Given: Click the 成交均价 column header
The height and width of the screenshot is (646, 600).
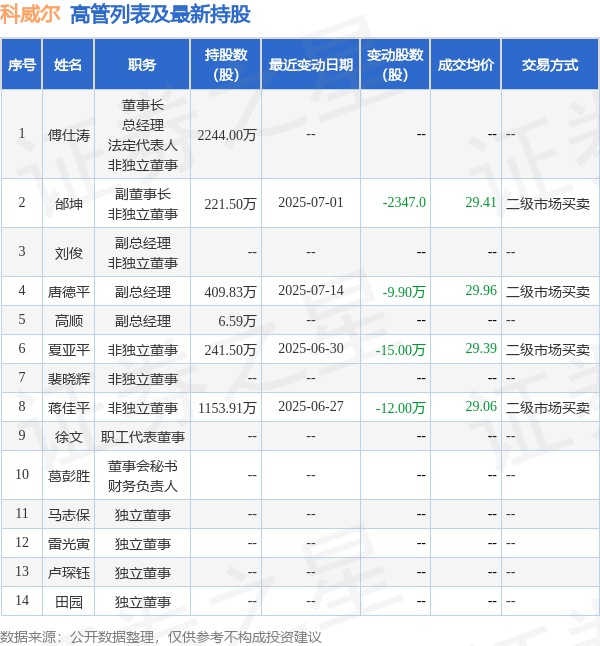Looking at the screenshot, I should 466,65.
